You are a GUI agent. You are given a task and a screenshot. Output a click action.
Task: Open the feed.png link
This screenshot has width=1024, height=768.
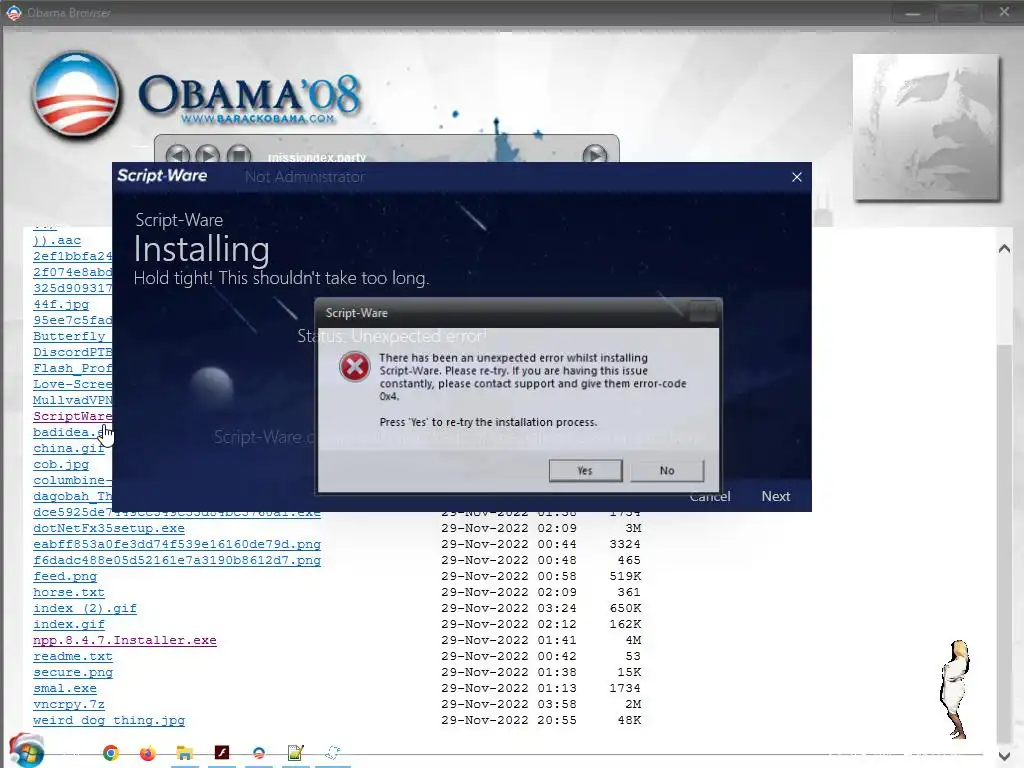click(x=65, y=576)
